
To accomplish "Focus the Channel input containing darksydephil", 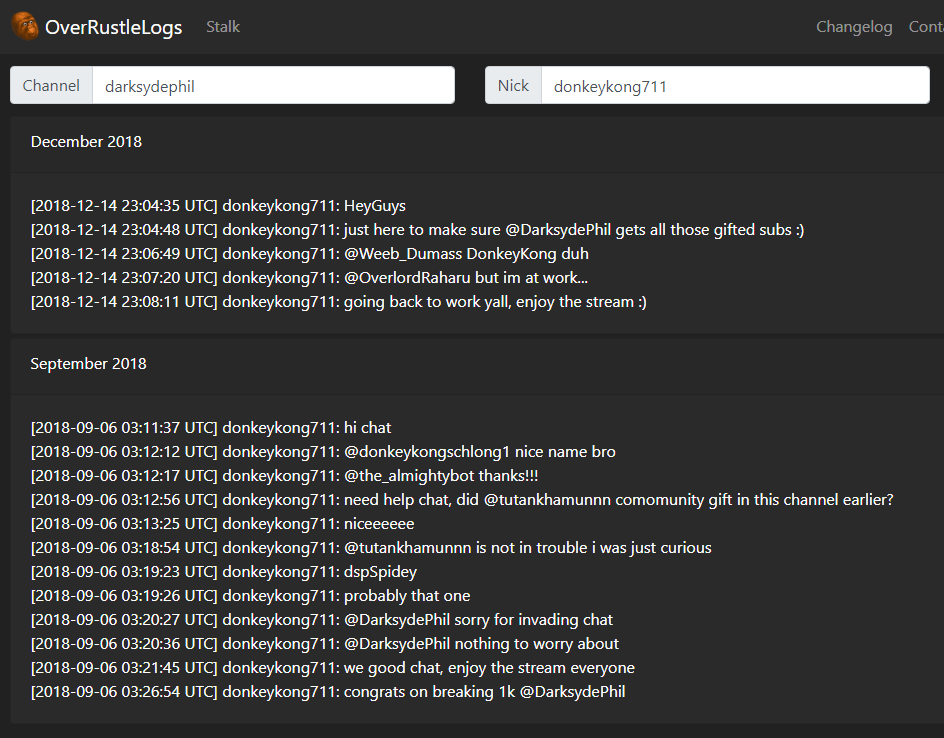I will 273,85.
